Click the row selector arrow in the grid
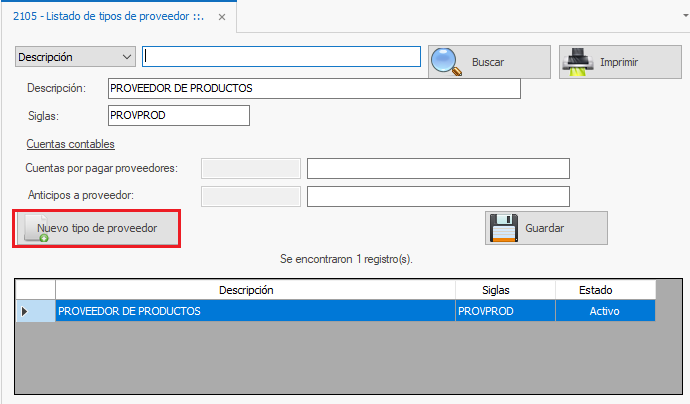The height and width of the screenshot is (404, 690). pos(25,312)
